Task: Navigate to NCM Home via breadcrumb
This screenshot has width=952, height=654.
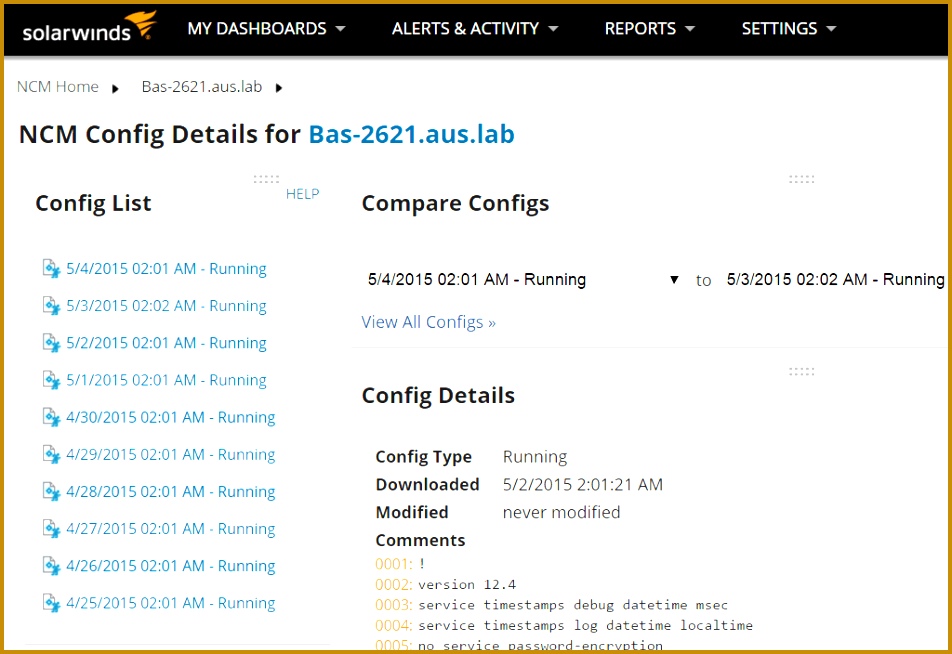Action: point(57,86)
